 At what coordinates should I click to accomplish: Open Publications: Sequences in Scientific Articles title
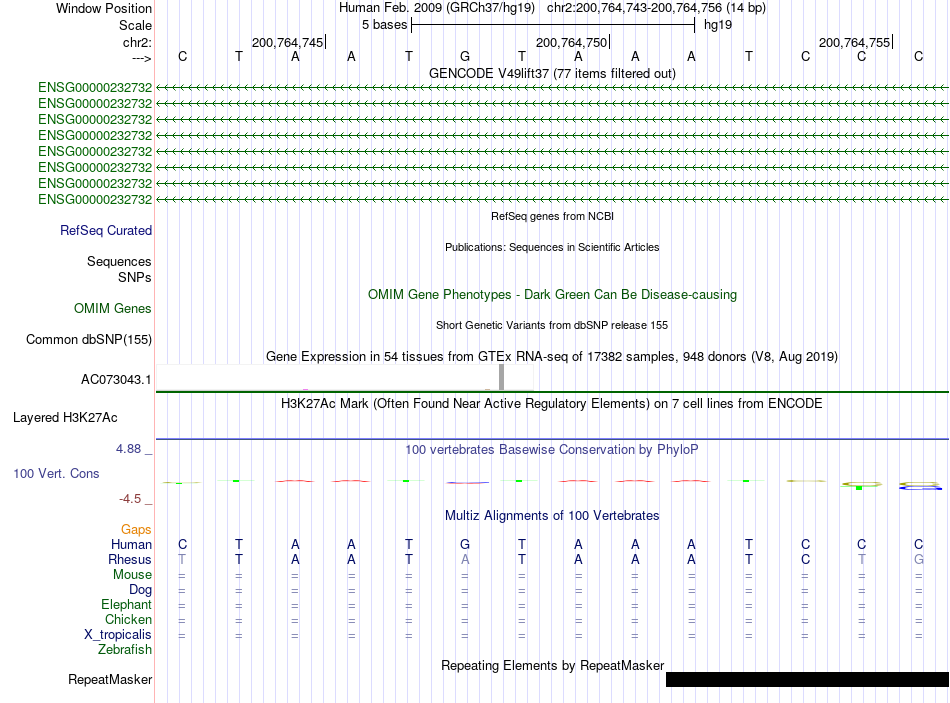[552, 247]
